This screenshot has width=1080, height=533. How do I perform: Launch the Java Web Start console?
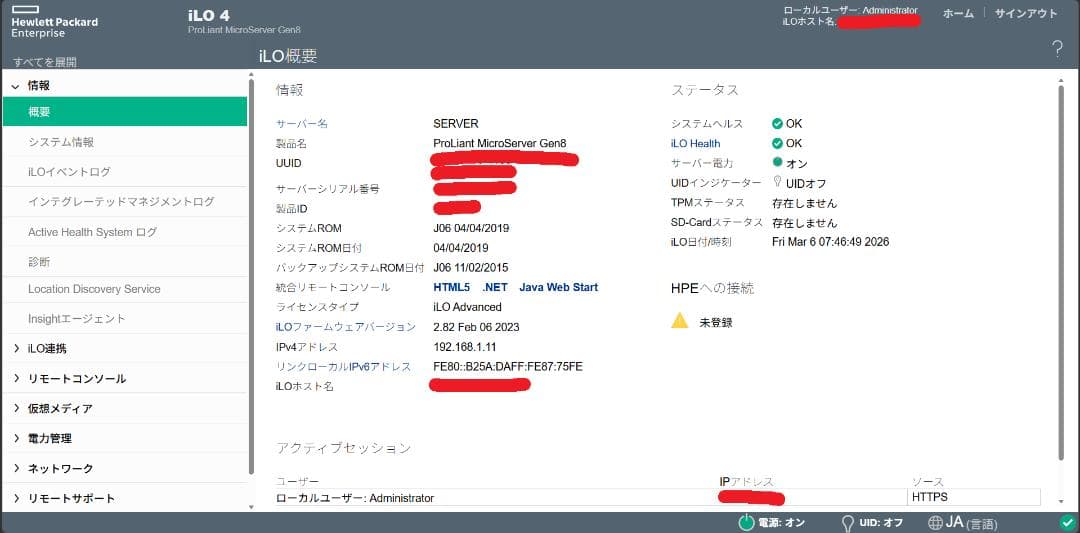559,287
